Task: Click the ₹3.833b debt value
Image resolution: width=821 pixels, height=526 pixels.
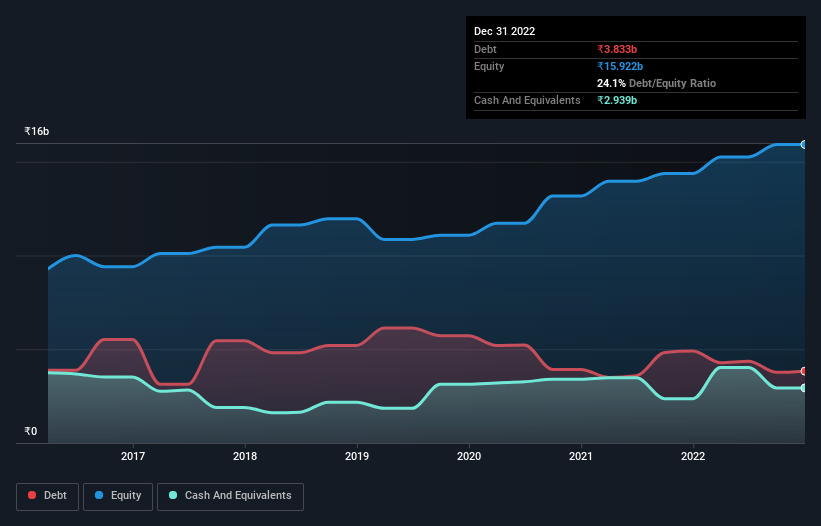Action: point(617,49)
